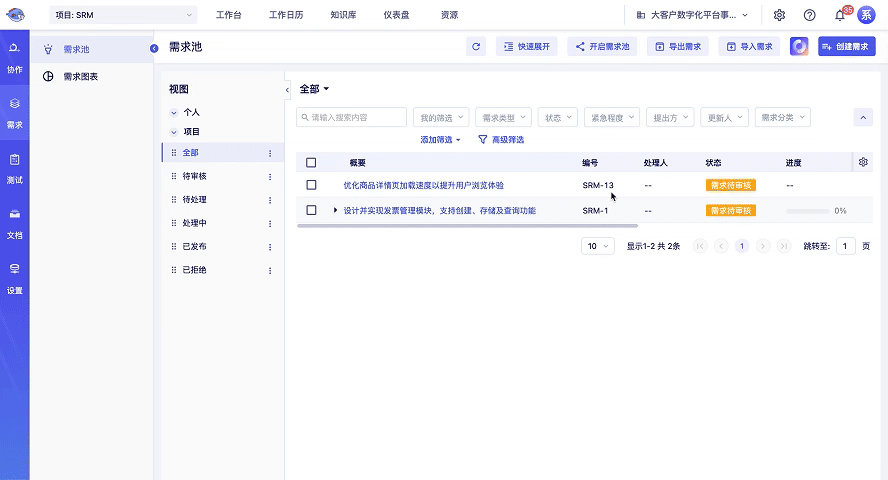Image resolution: width=888 pixels, height=480 pixels.
Task: Click the search content input field
Action: tap(352, 117)
